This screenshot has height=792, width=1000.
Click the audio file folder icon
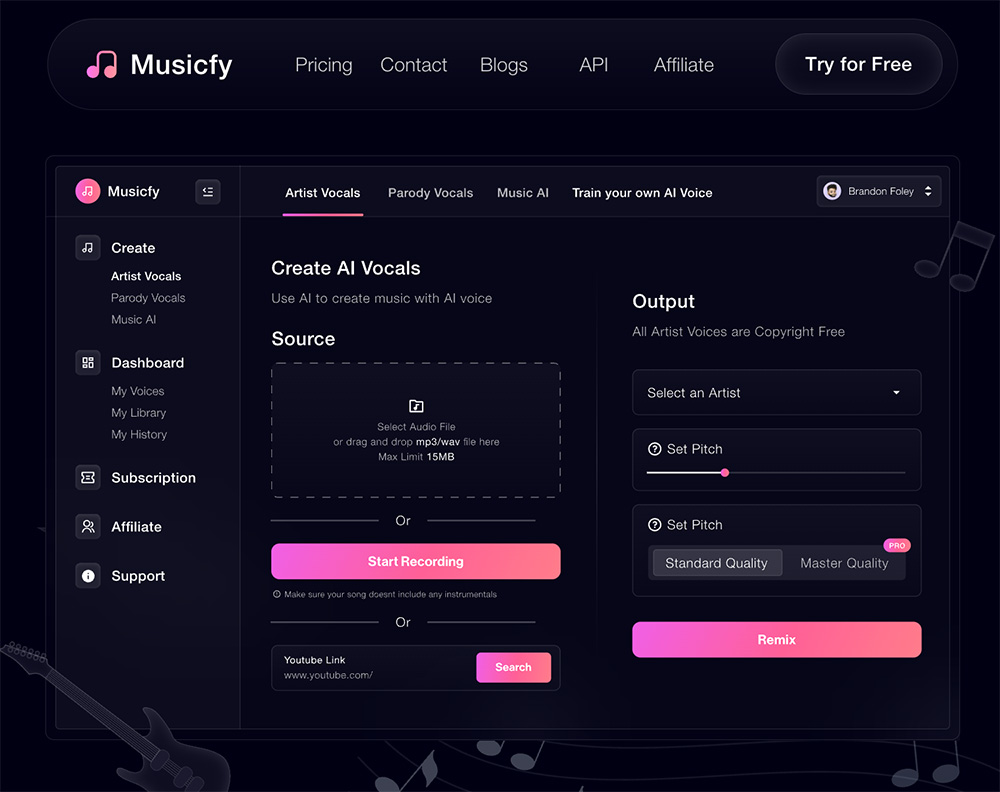click(416, 406)
